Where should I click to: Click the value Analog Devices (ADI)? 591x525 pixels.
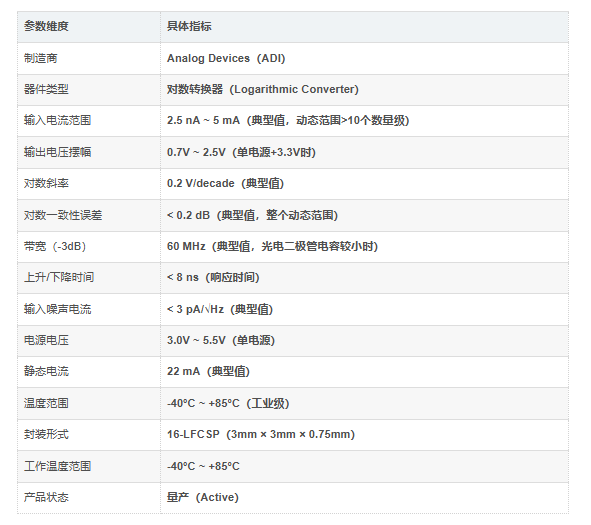pos(226,58)
